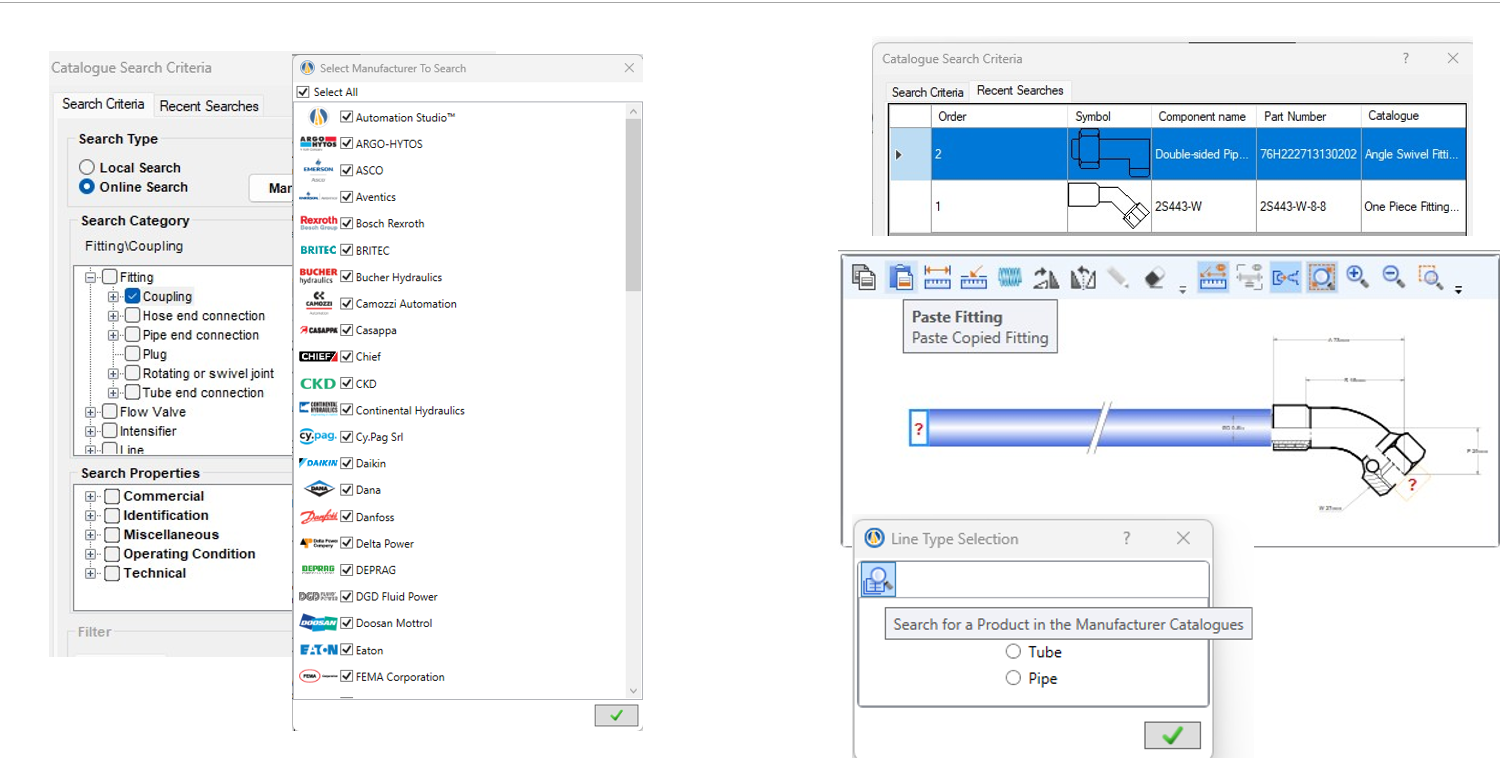Uncheck the Coupling category checkbox

coord(132,296)
